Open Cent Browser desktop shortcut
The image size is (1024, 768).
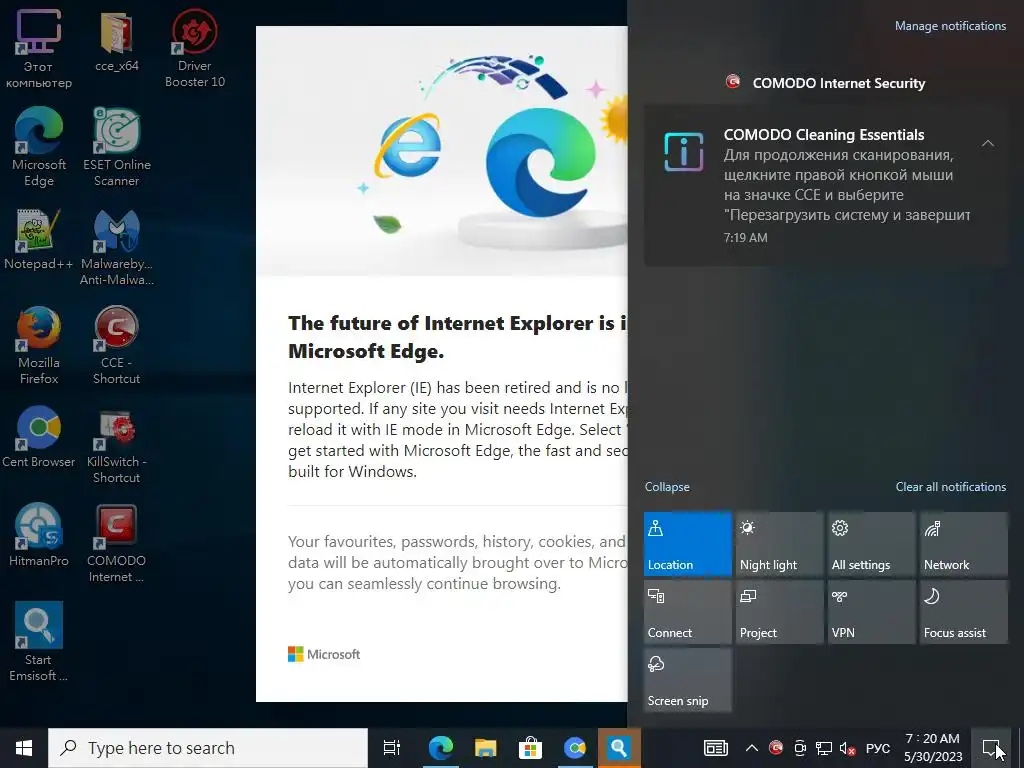39,437
